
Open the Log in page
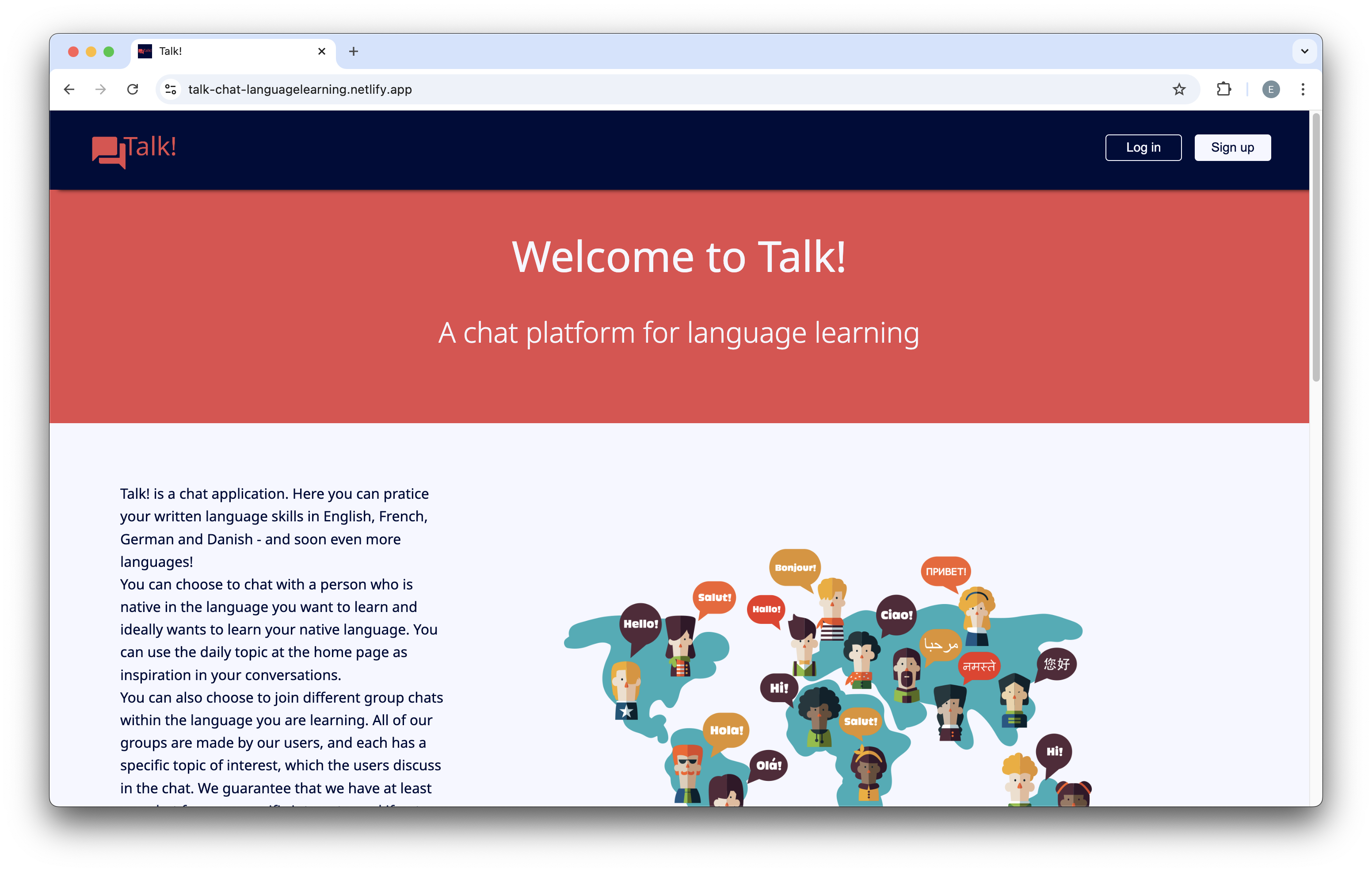click(x=1143, y=148)
